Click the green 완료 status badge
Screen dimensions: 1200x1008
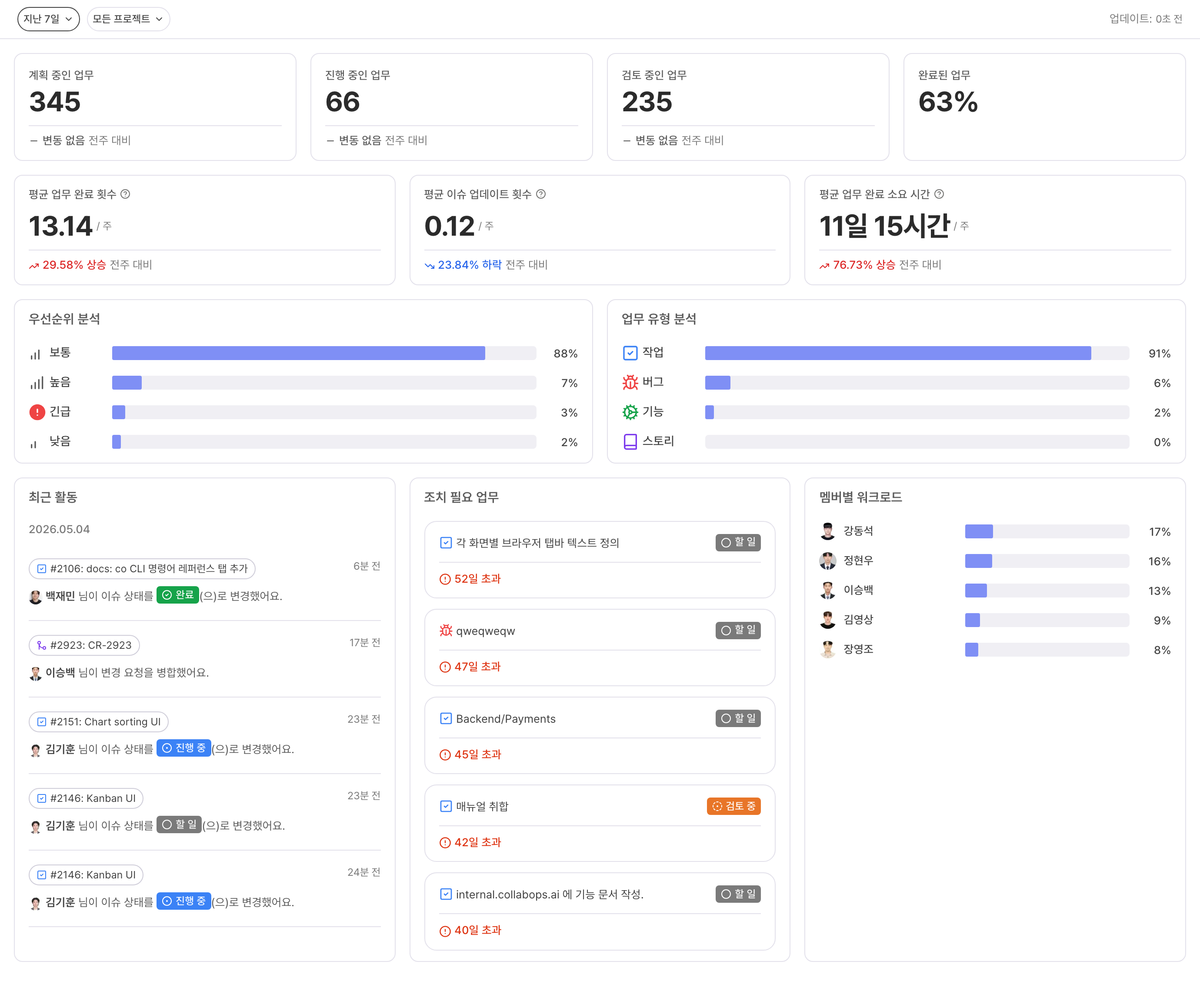(178, 595)
